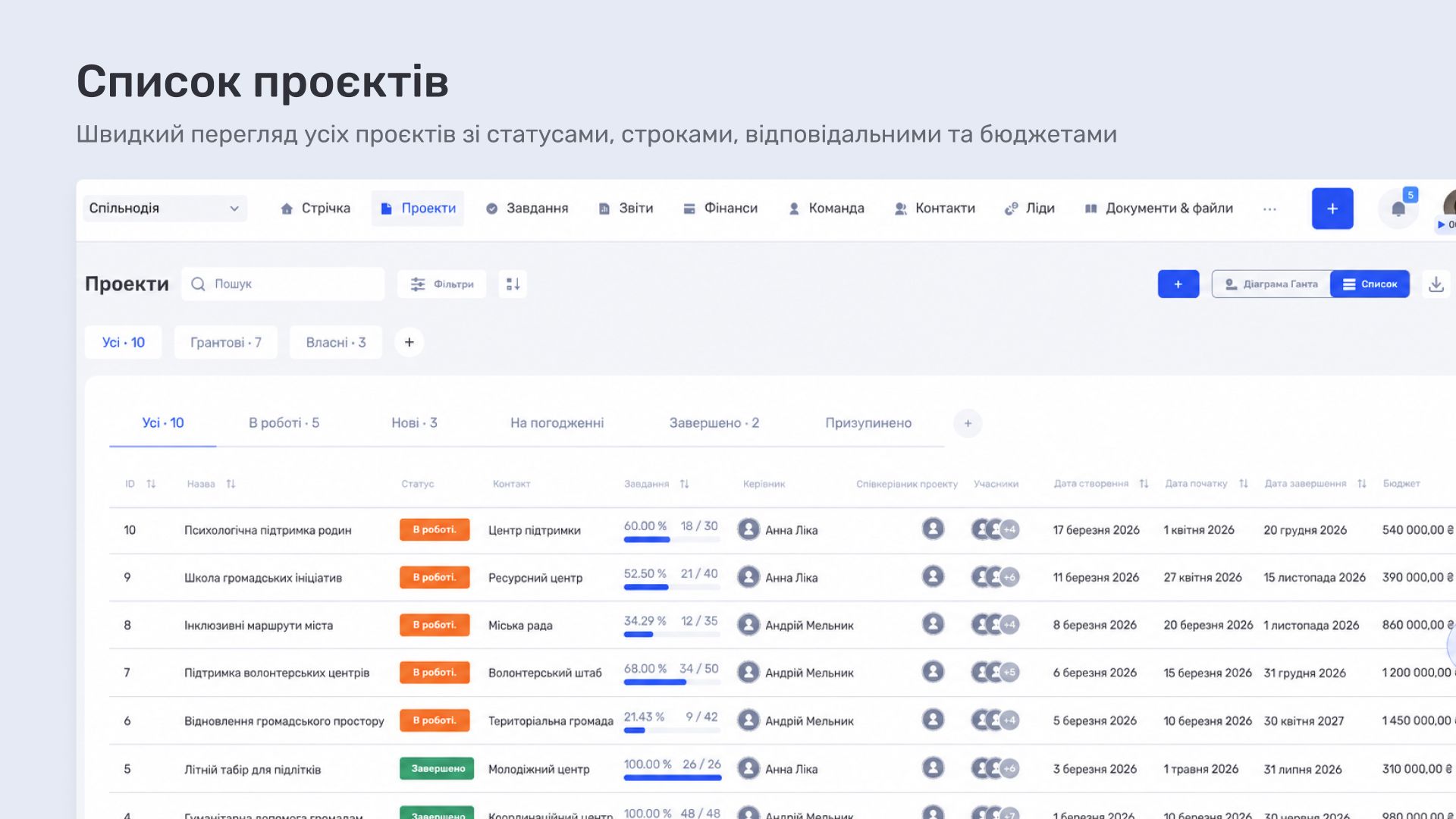This screenshot has height=819, width=1456.
Task: Click co-manager avatar in Літній табір row
Action: pyautogui.click(x=933, y=768)
